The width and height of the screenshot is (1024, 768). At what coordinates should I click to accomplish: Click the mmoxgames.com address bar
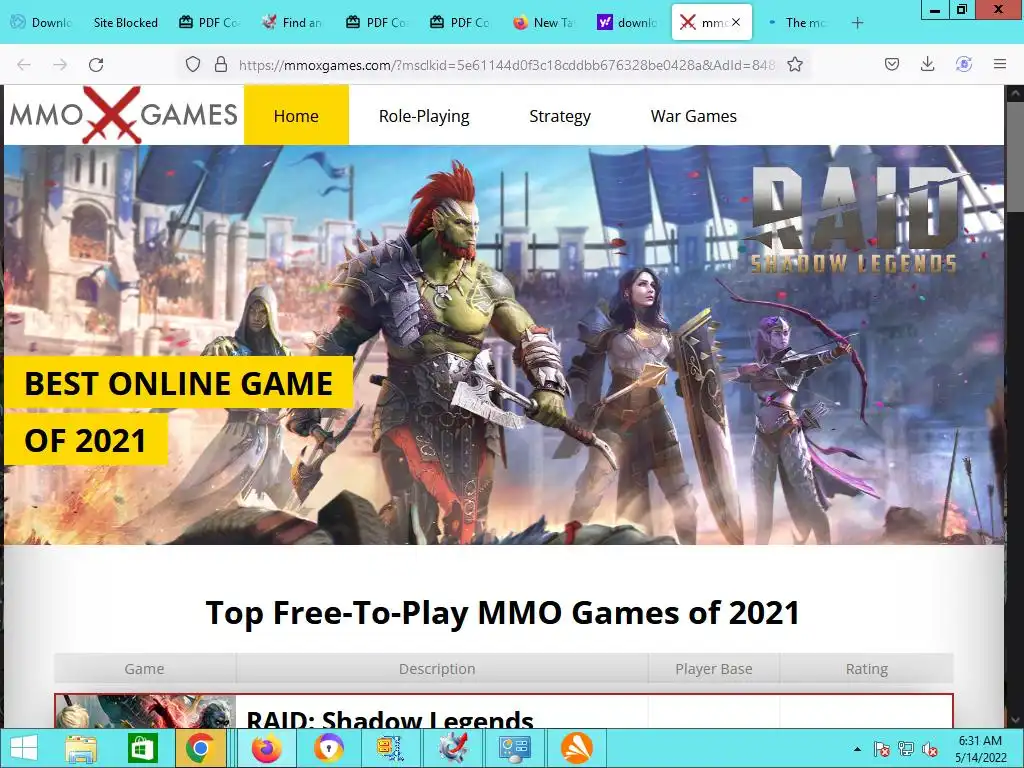(x=506, y=65)
